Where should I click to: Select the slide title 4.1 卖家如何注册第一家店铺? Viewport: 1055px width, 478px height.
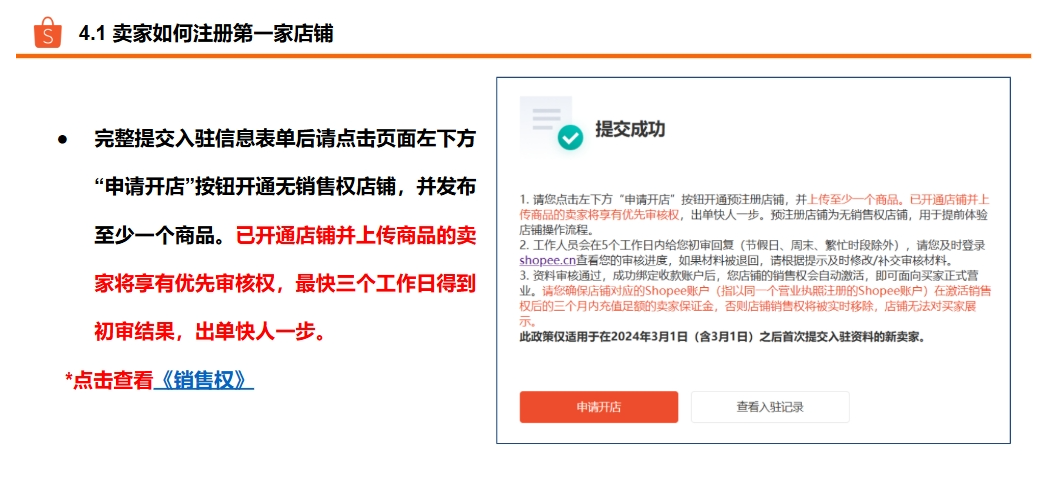point(206,34)
